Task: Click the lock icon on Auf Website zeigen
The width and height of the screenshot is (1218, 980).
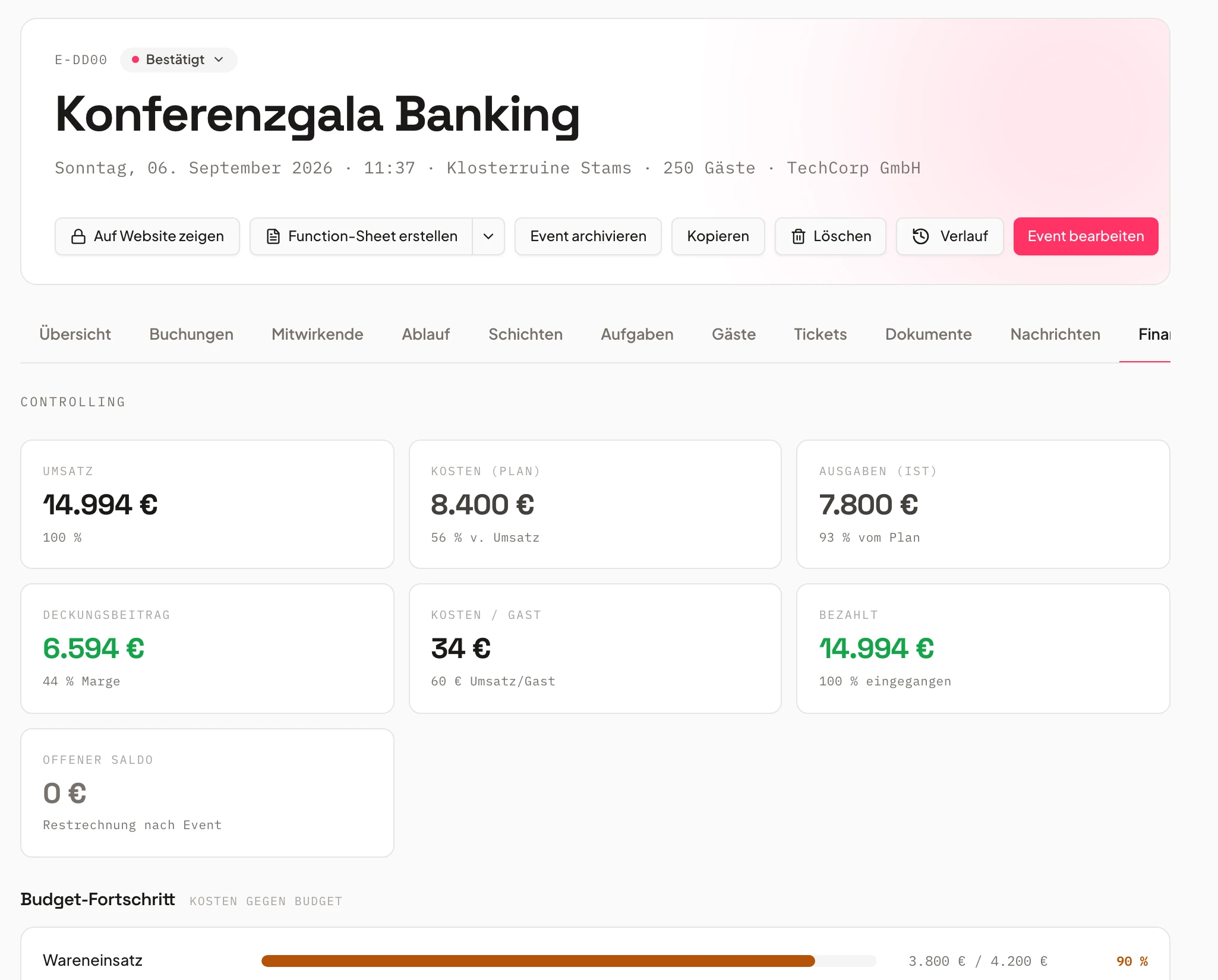Action: tap(78, 236)
